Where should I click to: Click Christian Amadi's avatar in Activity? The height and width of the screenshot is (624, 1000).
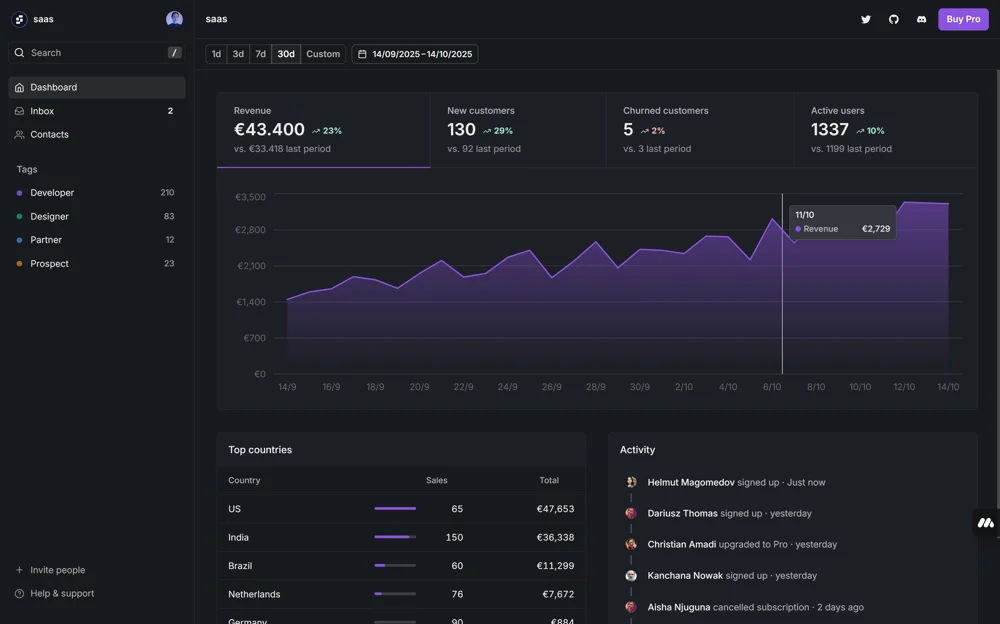(631, 544)
